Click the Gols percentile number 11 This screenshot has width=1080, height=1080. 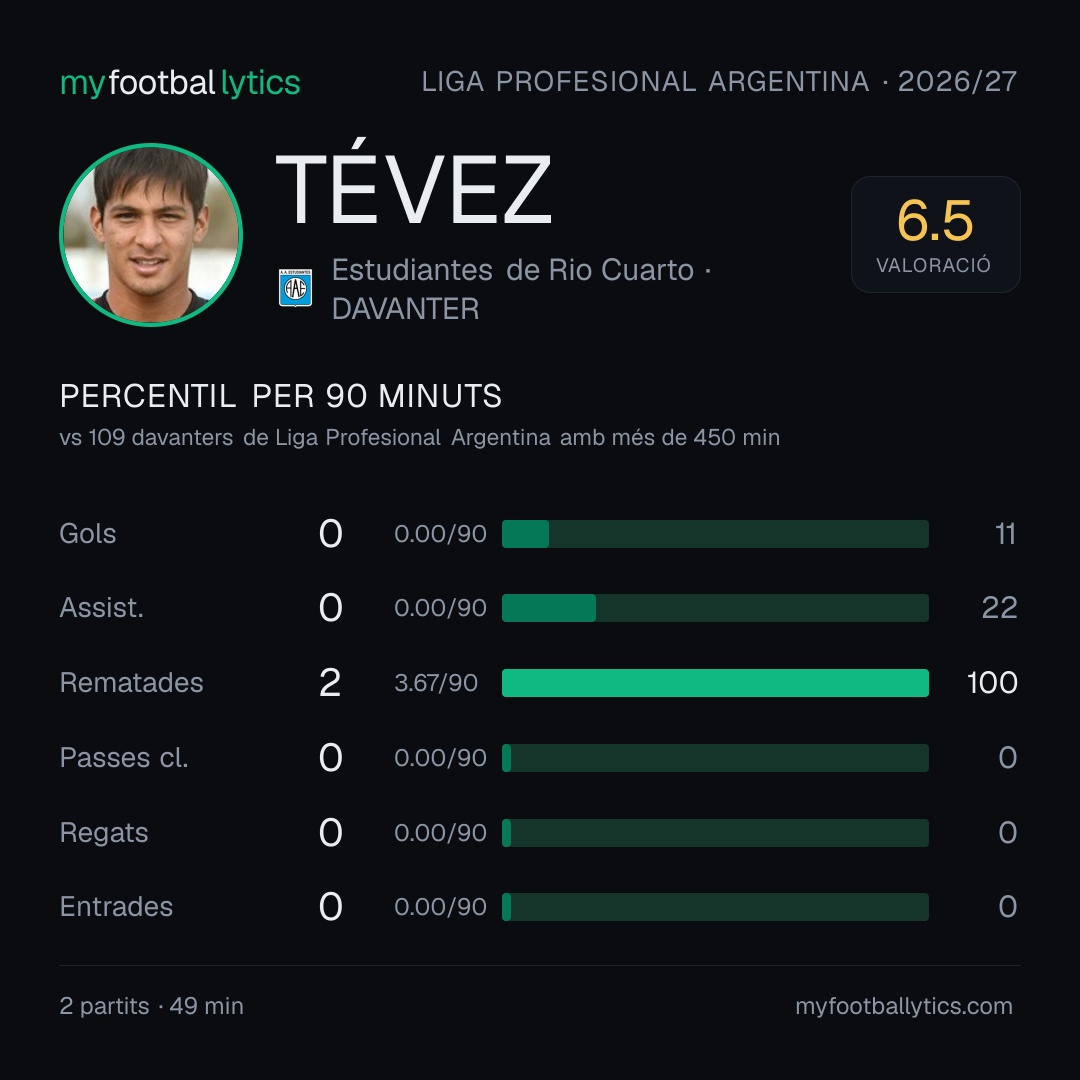[1006, 534]
